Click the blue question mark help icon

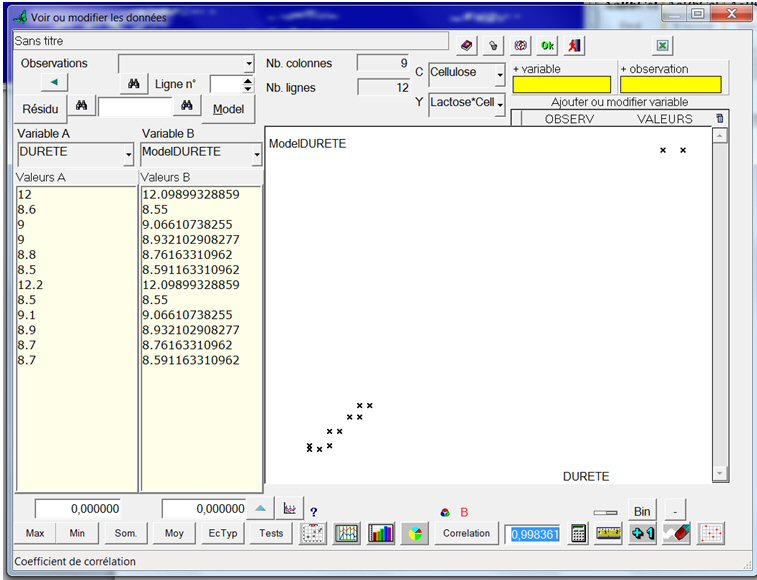click(x=313, y=510)
